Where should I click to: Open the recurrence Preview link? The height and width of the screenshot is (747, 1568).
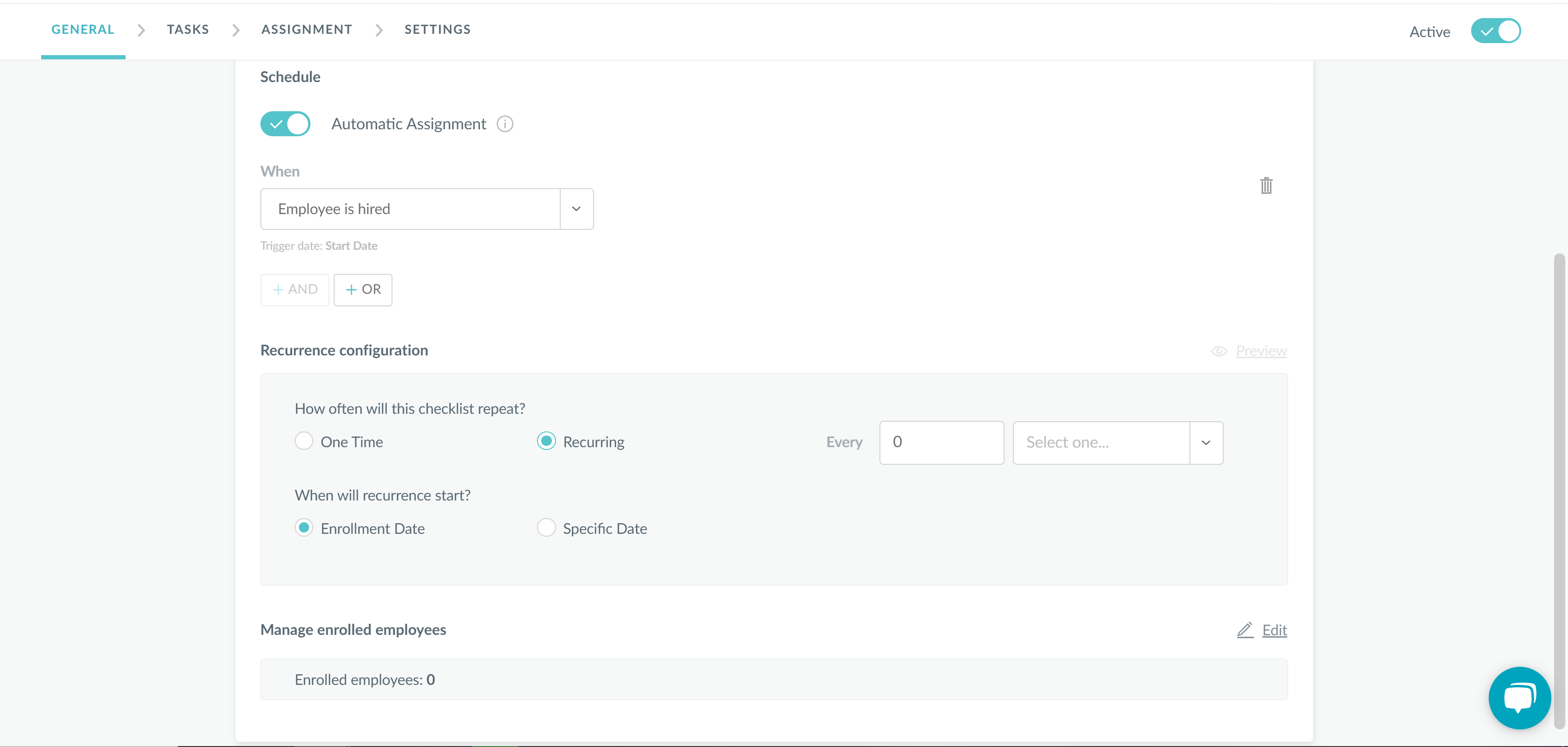(x=1261, y=351)
